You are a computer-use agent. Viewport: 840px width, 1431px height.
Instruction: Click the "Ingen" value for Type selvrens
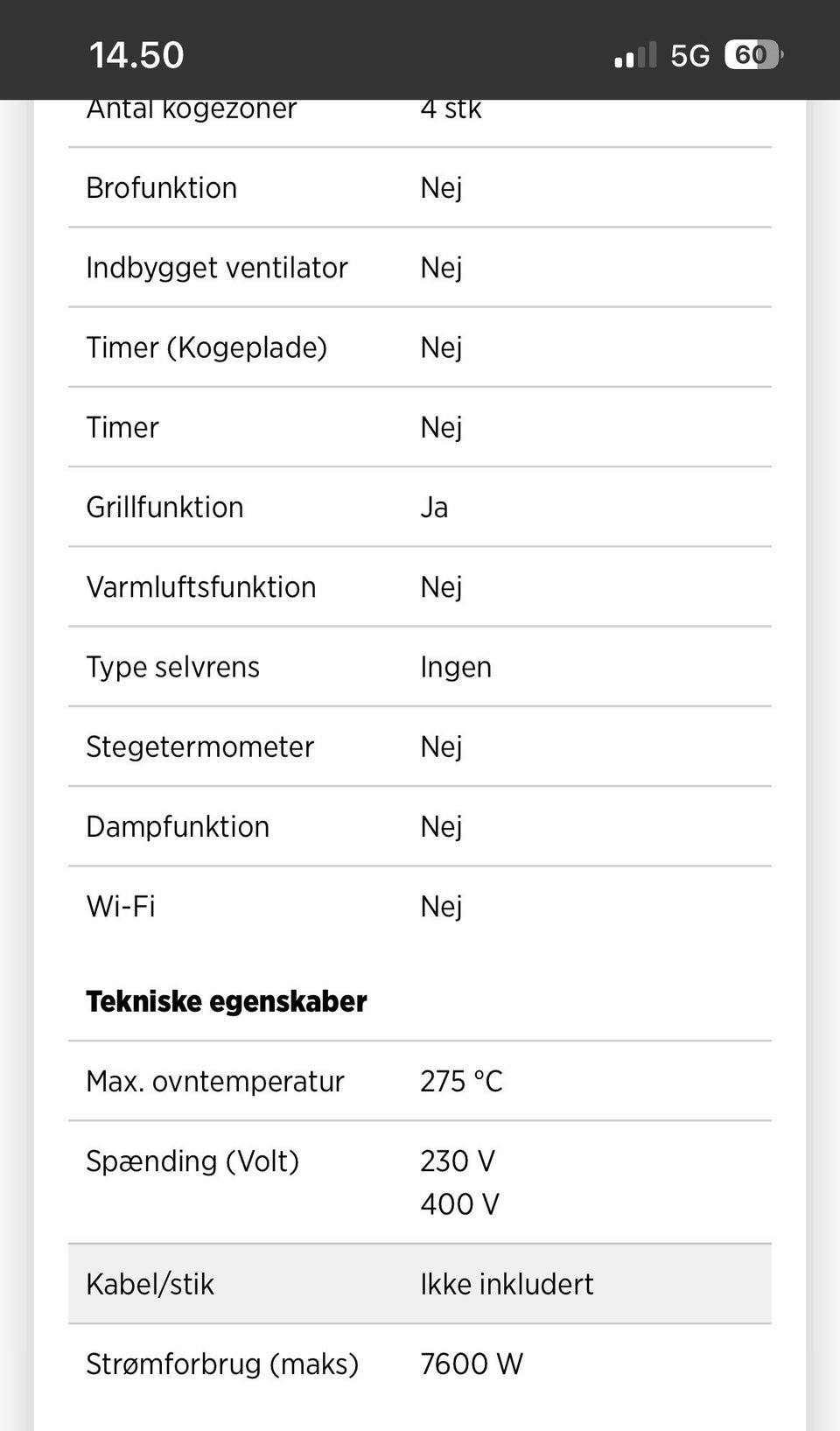456,667
